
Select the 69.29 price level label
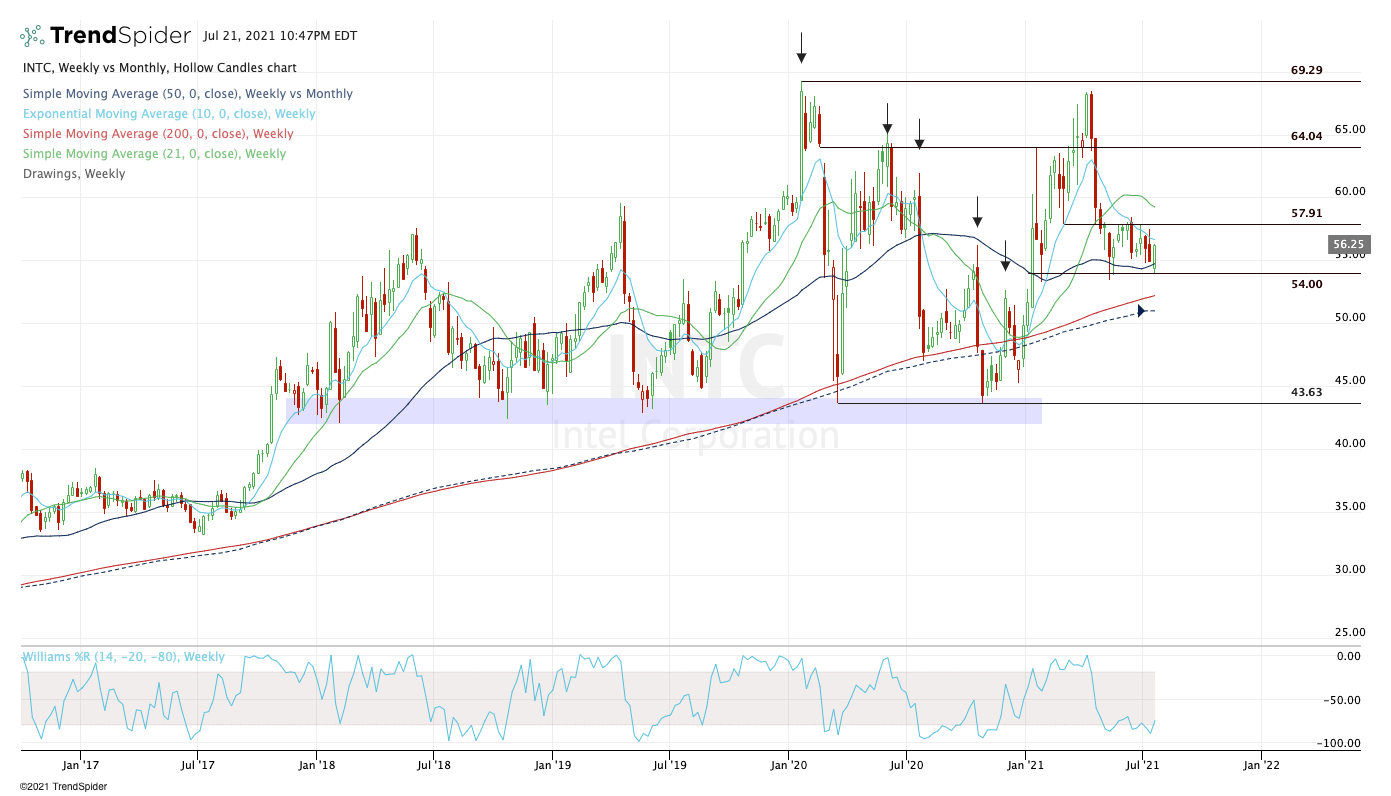point(1306,71)
